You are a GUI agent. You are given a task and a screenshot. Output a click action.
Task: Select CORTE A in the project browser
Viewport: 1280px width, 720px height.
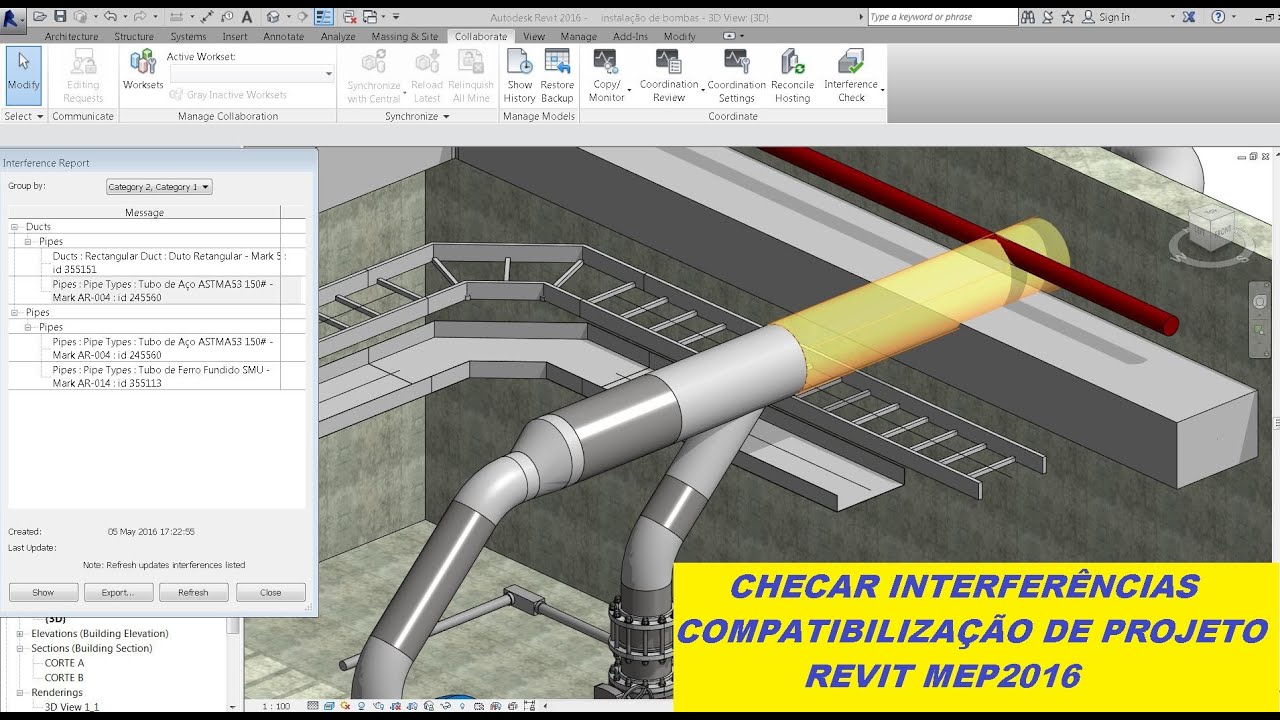click(x=64, y=663)
